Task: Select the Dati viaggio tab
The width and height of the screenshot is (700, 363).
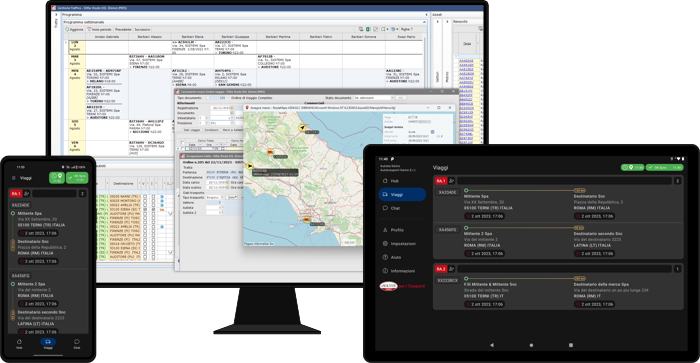Action: pyautogui.click(x=192, y=130)
